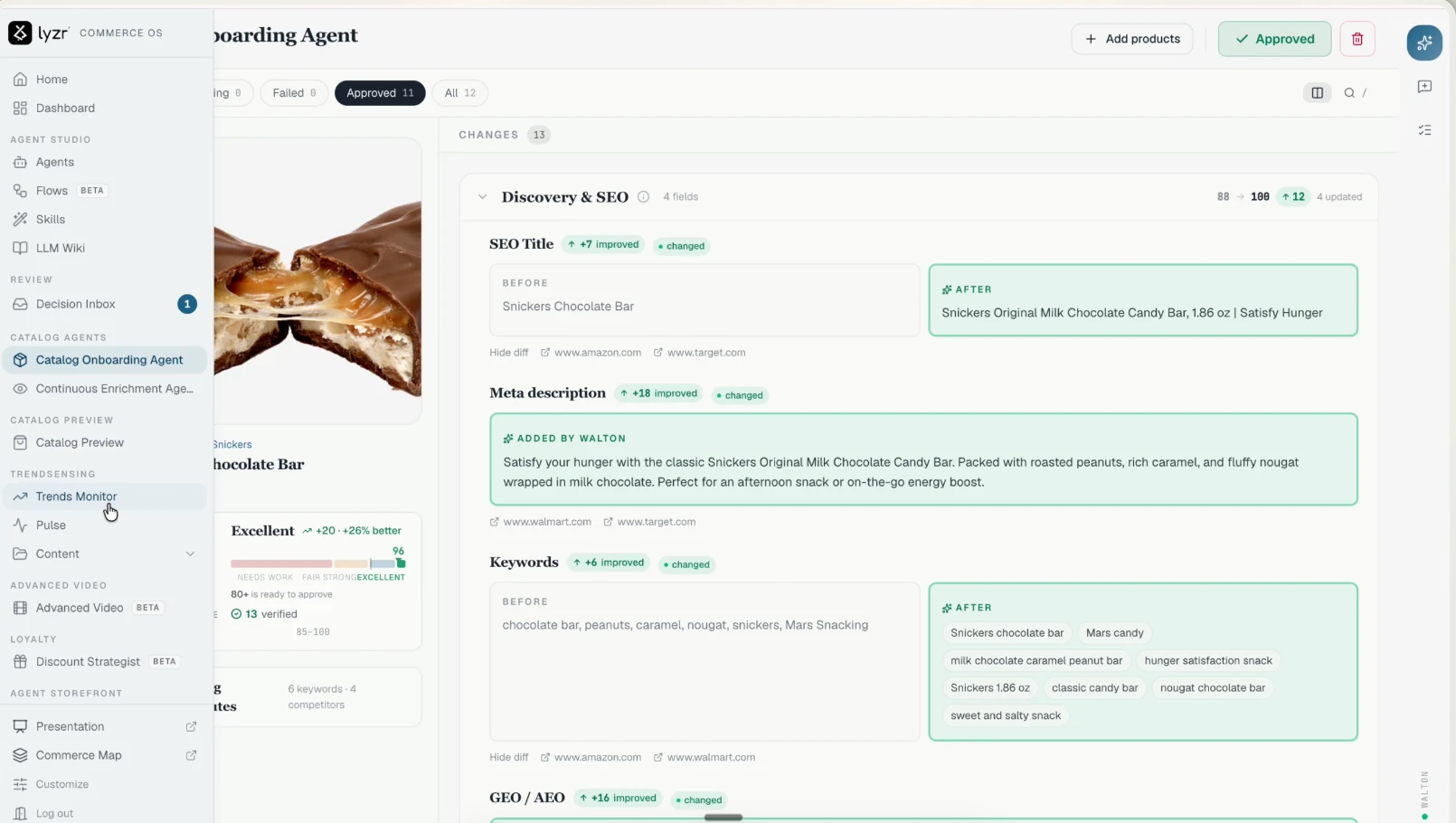1456x823 pixels.
Task: Open Continuous Enrichment Agent
Action: [x=104, y=389]
